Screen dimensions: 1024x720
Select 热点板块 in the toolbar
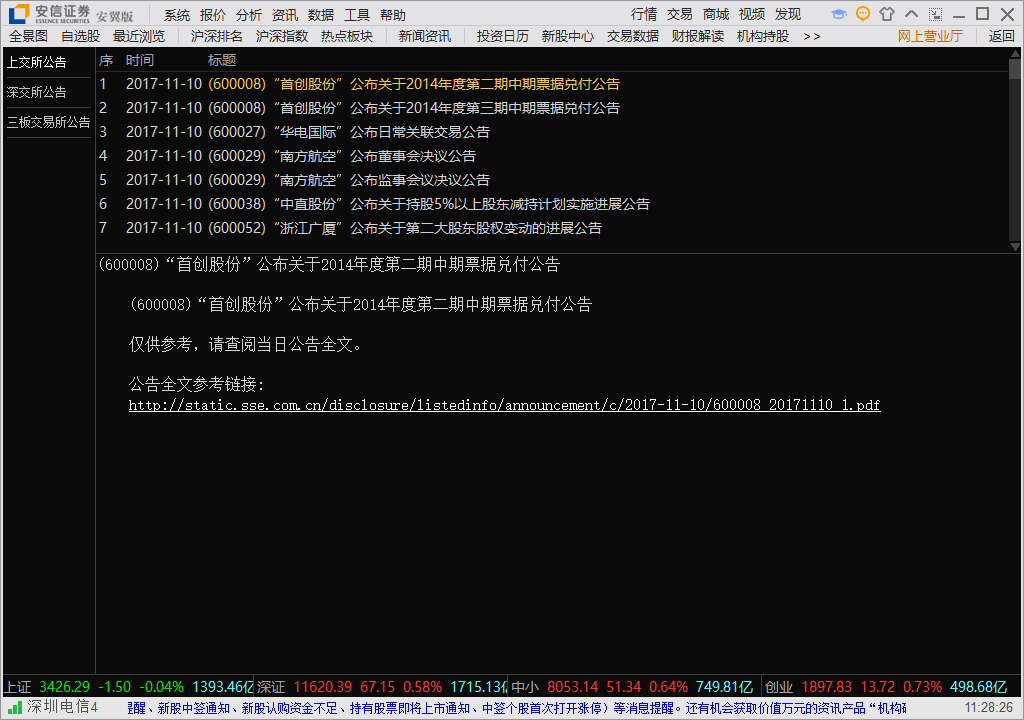coord(347,37)
